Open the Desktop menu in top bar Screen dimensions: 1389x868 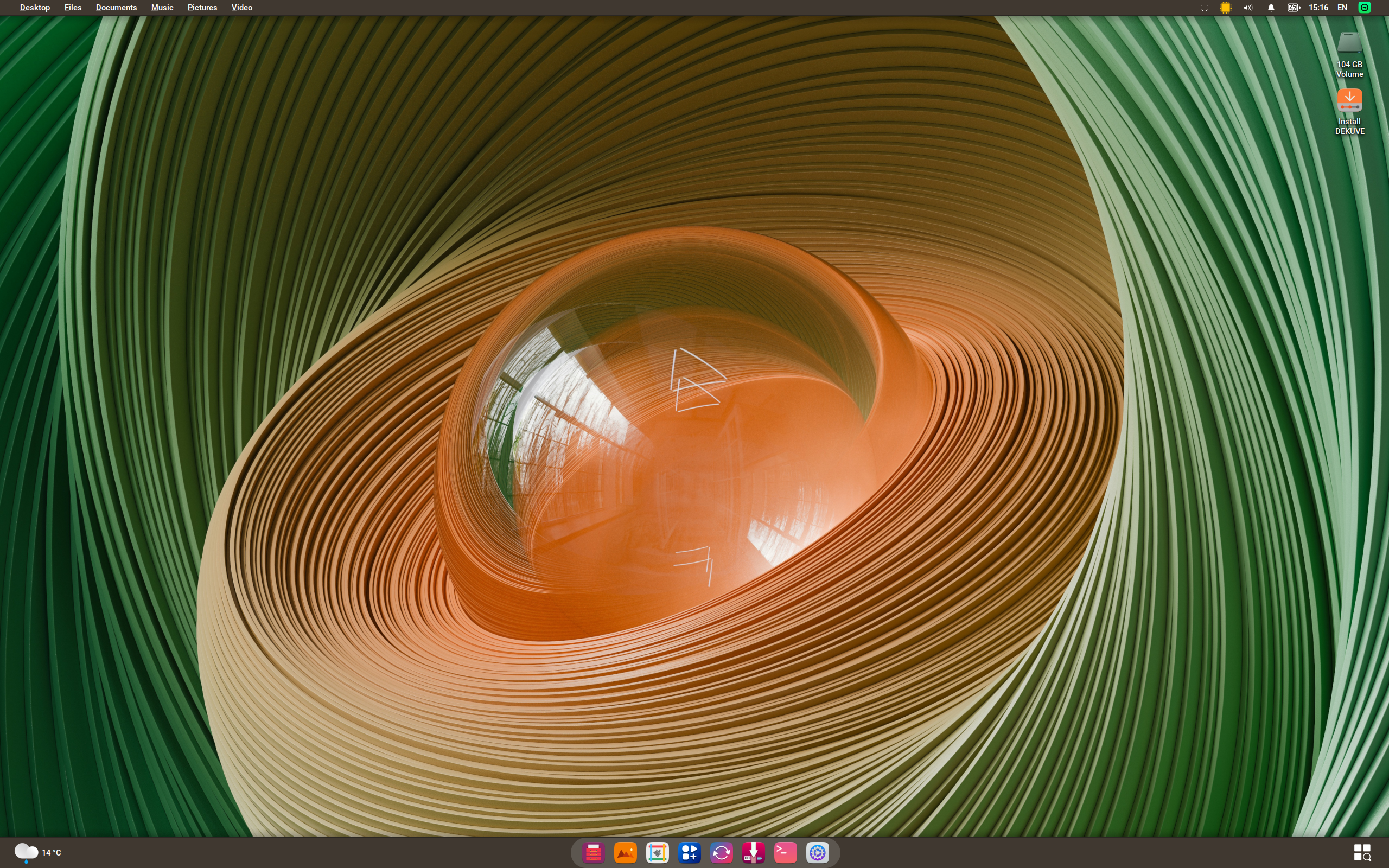(x=34, y=8)
